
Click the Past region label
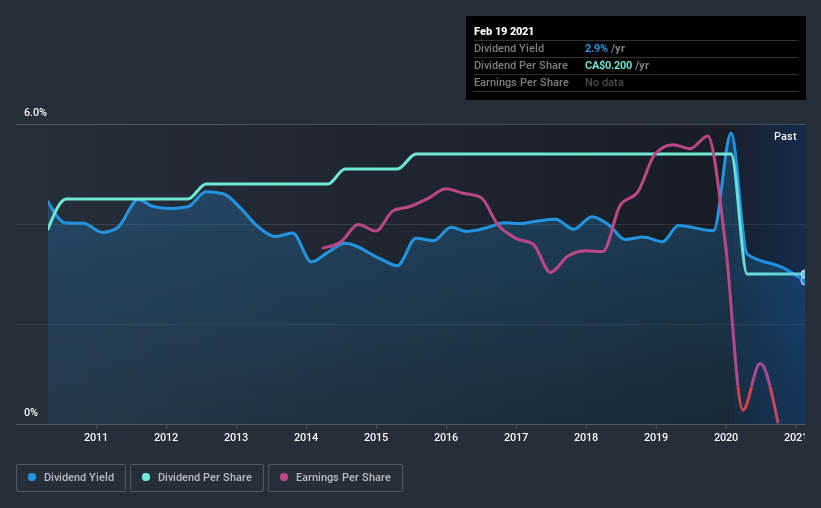pyautogui.click(x=785, y=136)
